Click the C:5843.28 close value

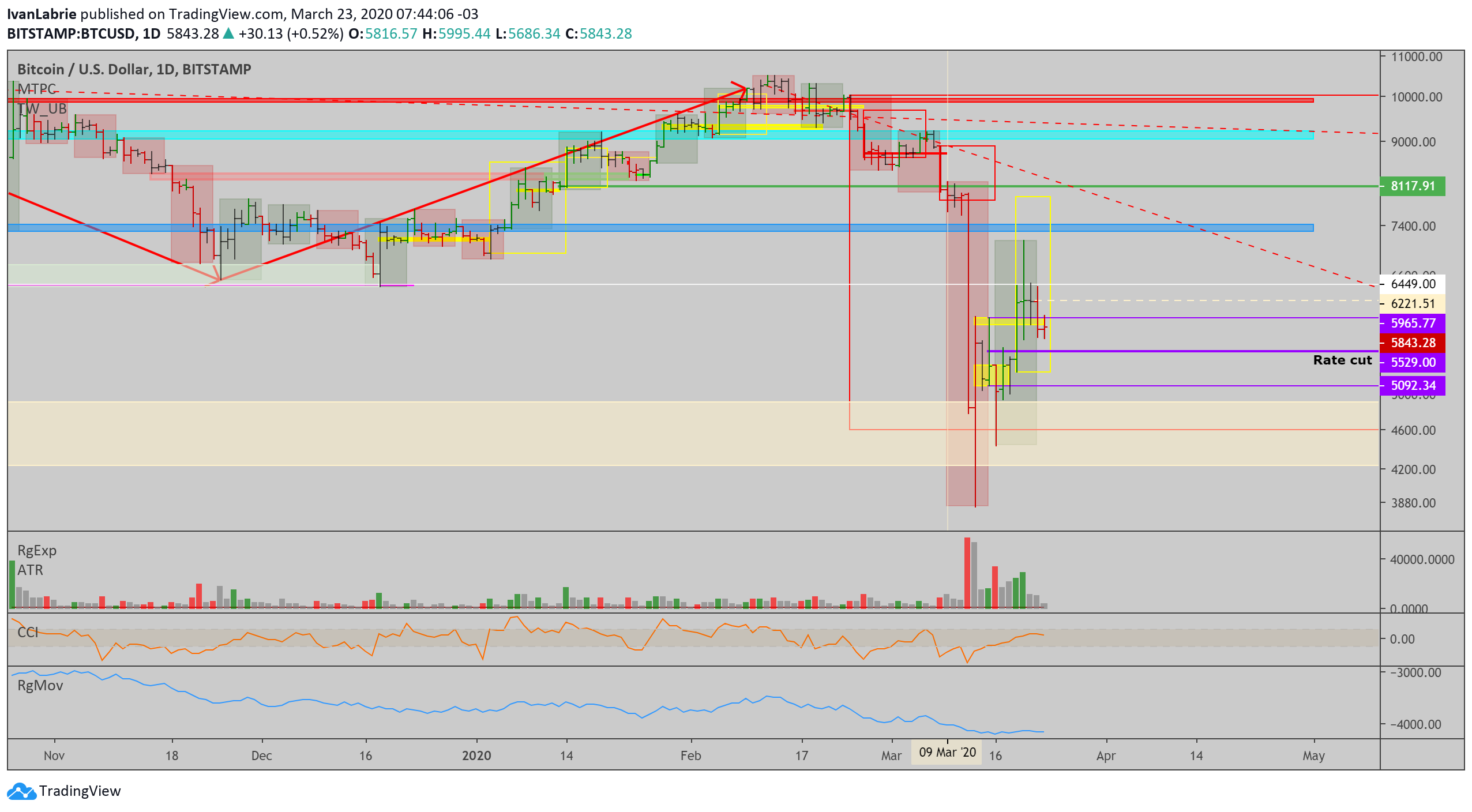599,34
